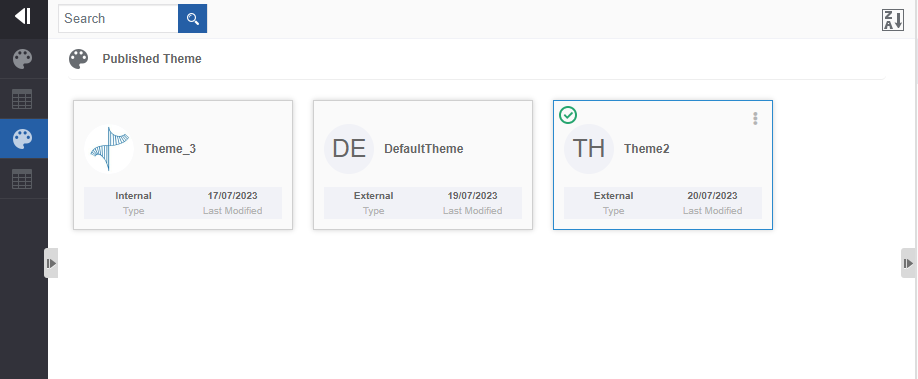Toggle Z-A sort order icon
Screen dimensions: 918x379
(893, 20)
